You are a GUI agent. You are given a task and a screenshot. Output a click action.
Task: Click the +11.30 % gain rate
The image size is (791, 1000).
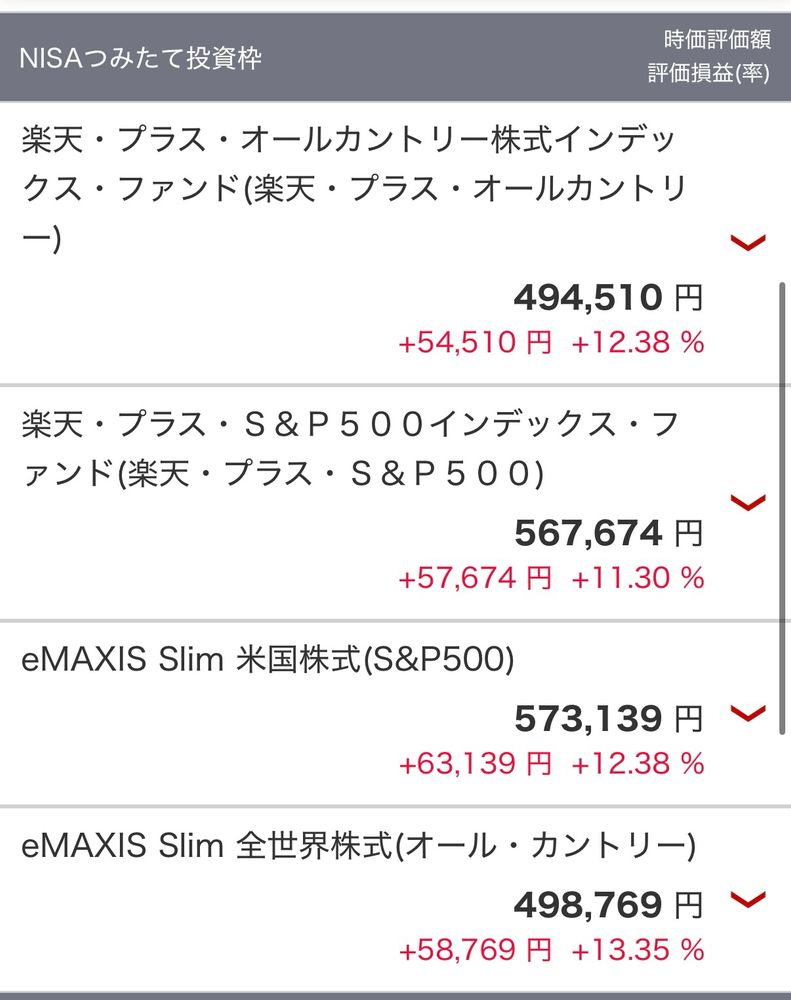pos(638,578)
